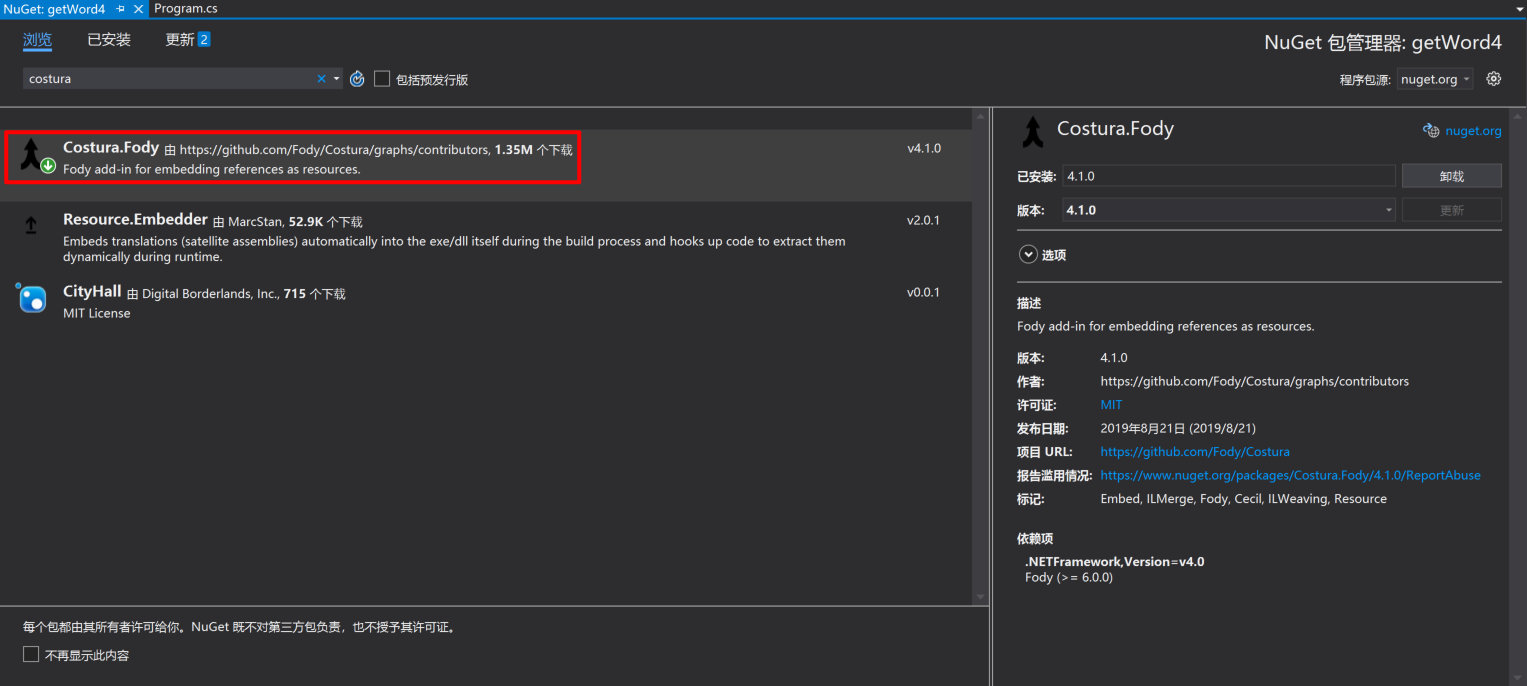1527x686 pixels.
Task: Click the Costura.Fody icon in detail pane
Action: [x=1031, y=132]
